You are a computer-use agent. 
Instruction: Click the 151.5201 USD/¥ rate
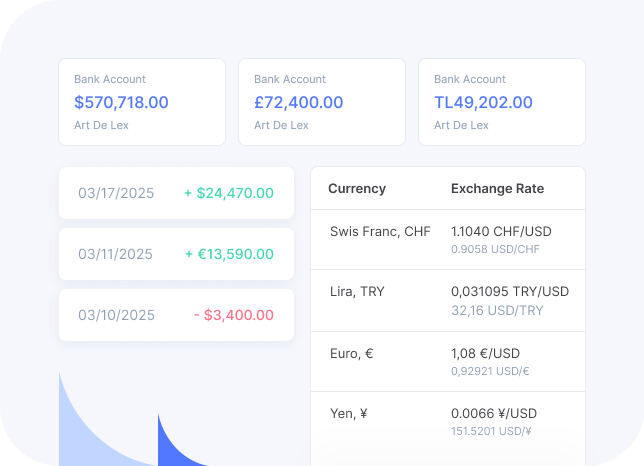click(x=491, y=431)
